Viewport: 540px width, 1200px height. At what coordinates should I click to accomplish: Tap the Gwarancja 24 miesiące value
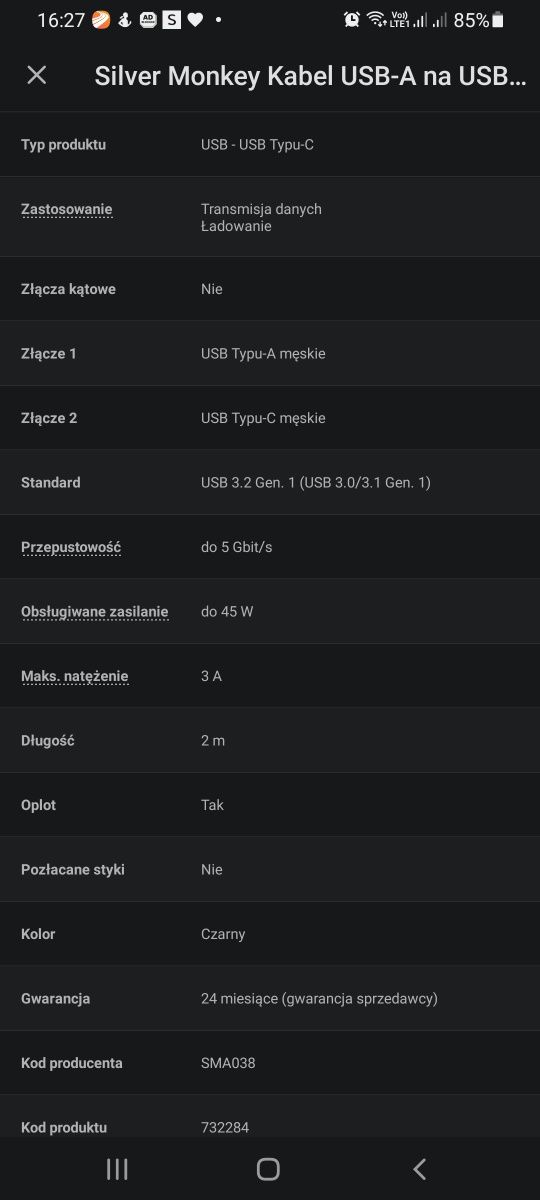pyautogui.click(x=319, y=998)
